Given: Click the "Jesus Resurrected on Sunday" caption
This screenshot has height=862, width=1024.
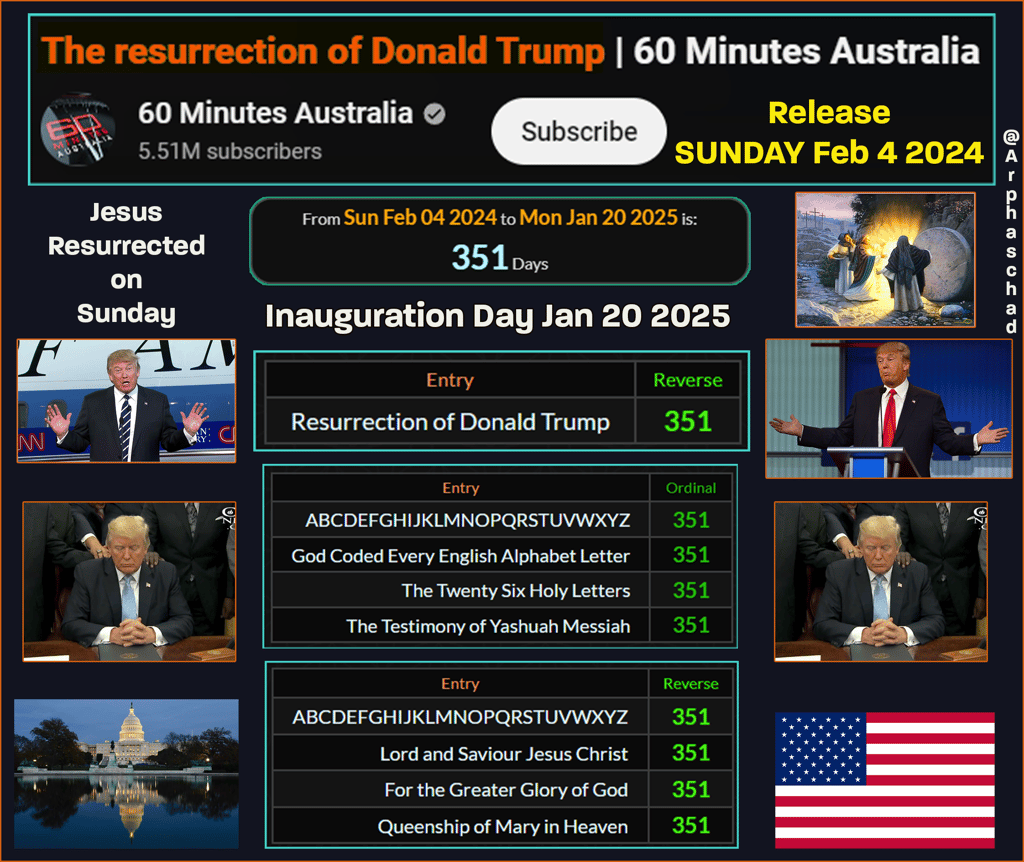Looking at the screenshot, I should coord(126,263).
